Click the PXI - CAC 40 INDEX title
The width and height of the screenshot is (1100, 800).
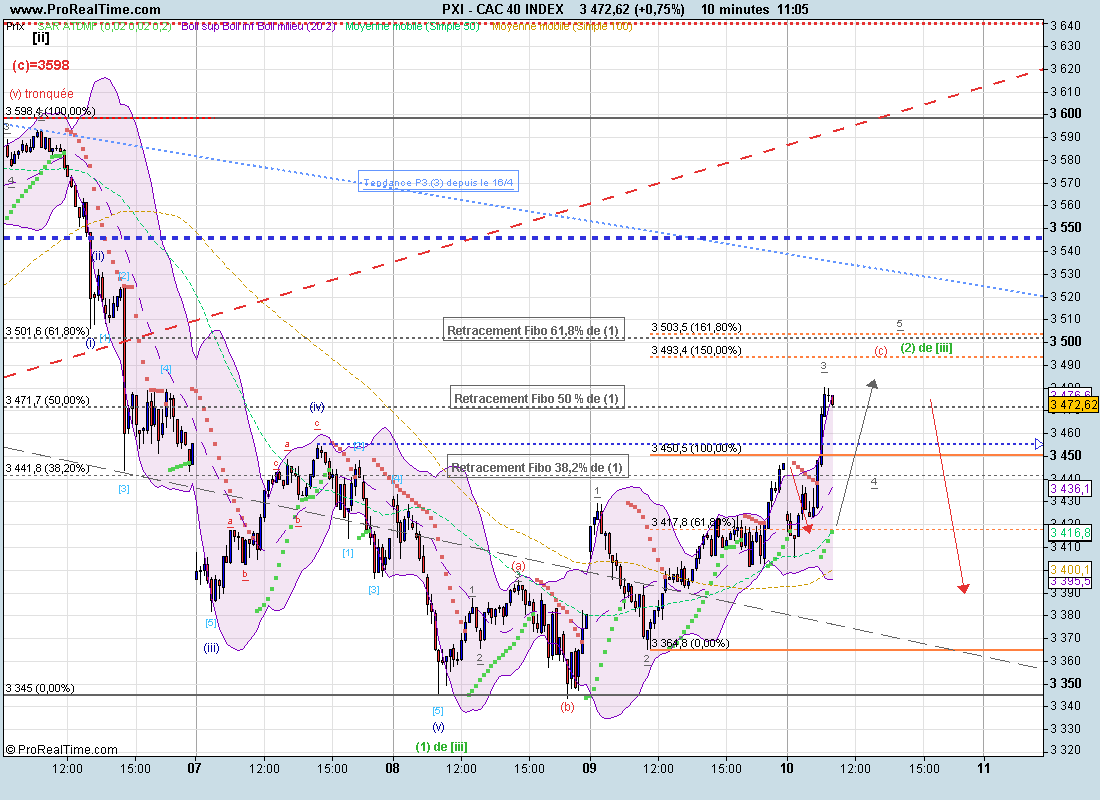(x=502, y=9)
